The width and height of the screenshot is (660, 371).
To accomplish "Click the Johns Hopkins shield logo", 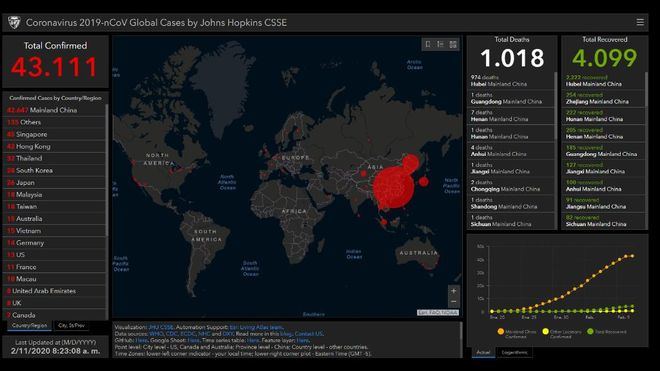I will tap(14, 22).
